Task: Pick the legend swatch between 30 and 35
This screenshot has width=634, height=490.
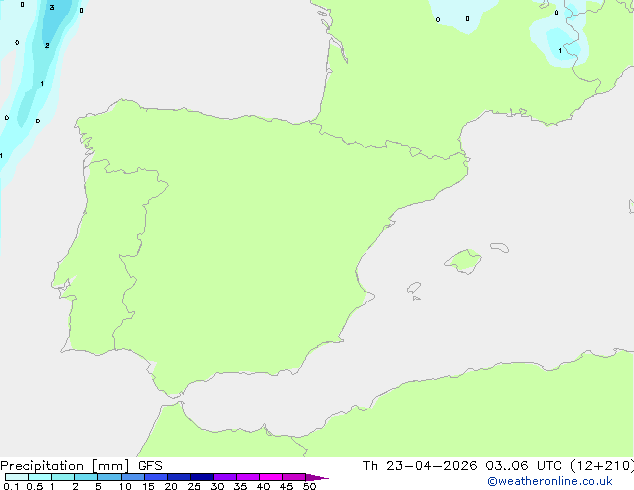Action: coord(224,477)
